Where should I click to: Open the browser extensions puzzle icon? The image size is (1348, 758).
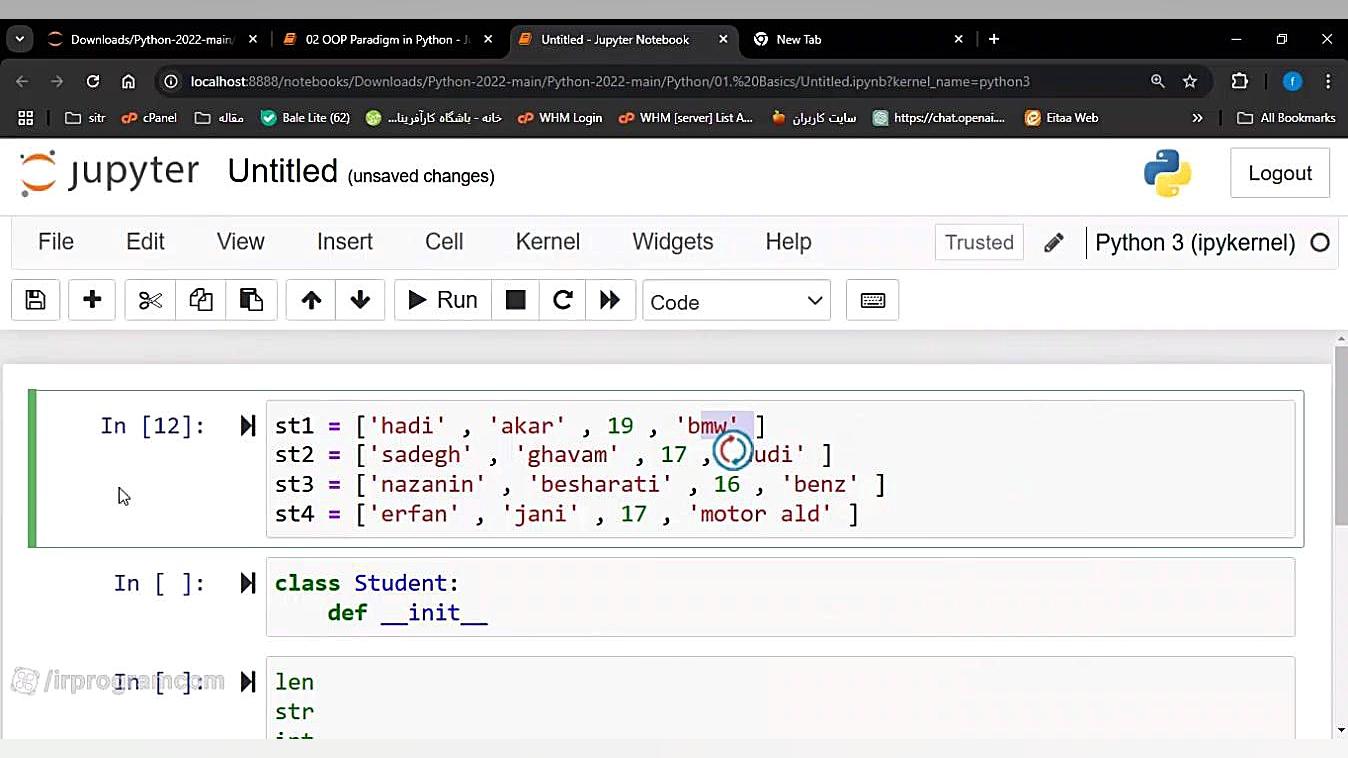(1240, 81)
